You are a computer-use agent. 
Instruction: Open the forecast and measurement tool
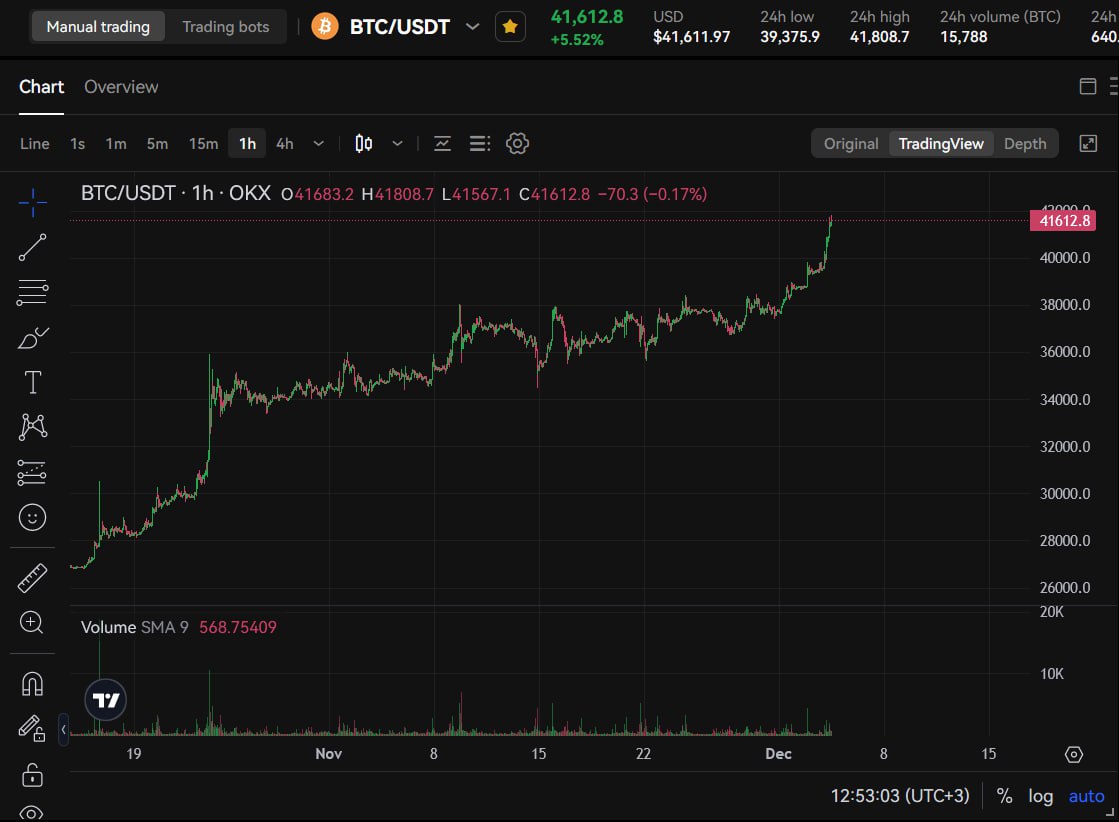pos(32,472)
